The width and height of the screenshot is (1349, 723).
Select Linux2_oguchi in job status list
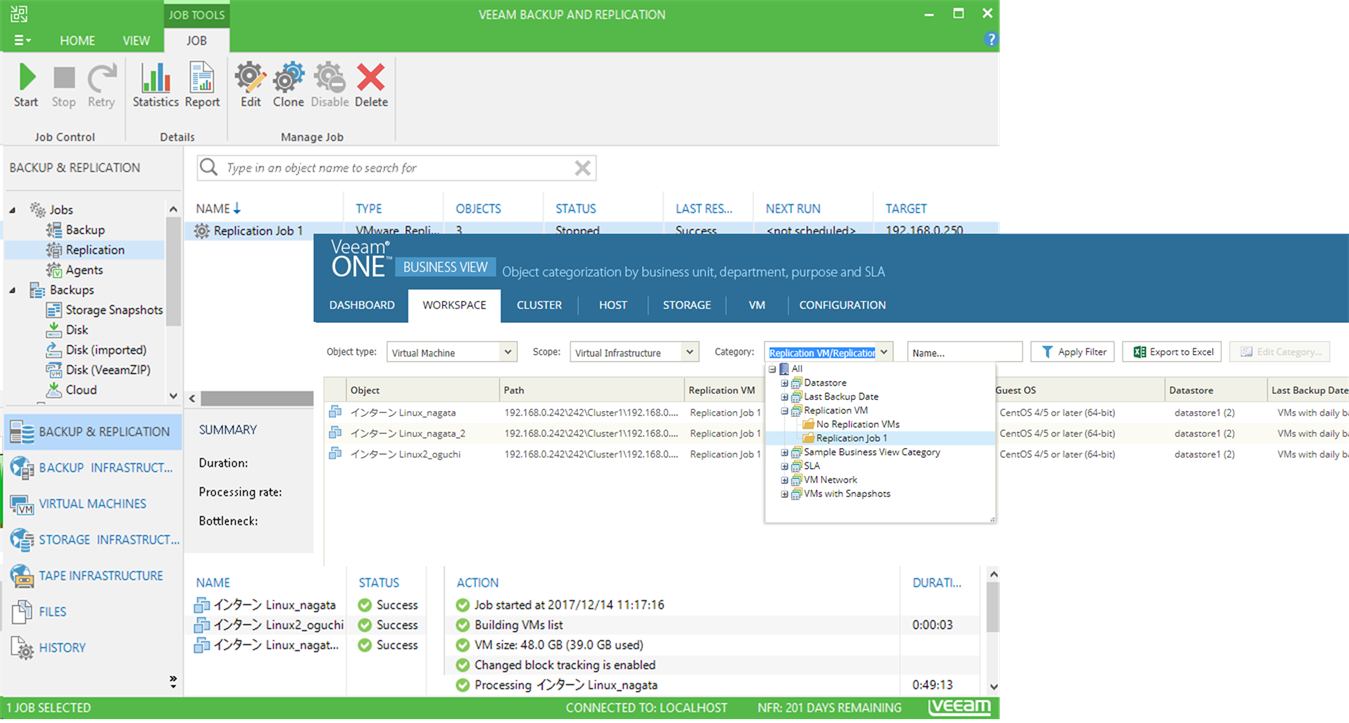269,625
